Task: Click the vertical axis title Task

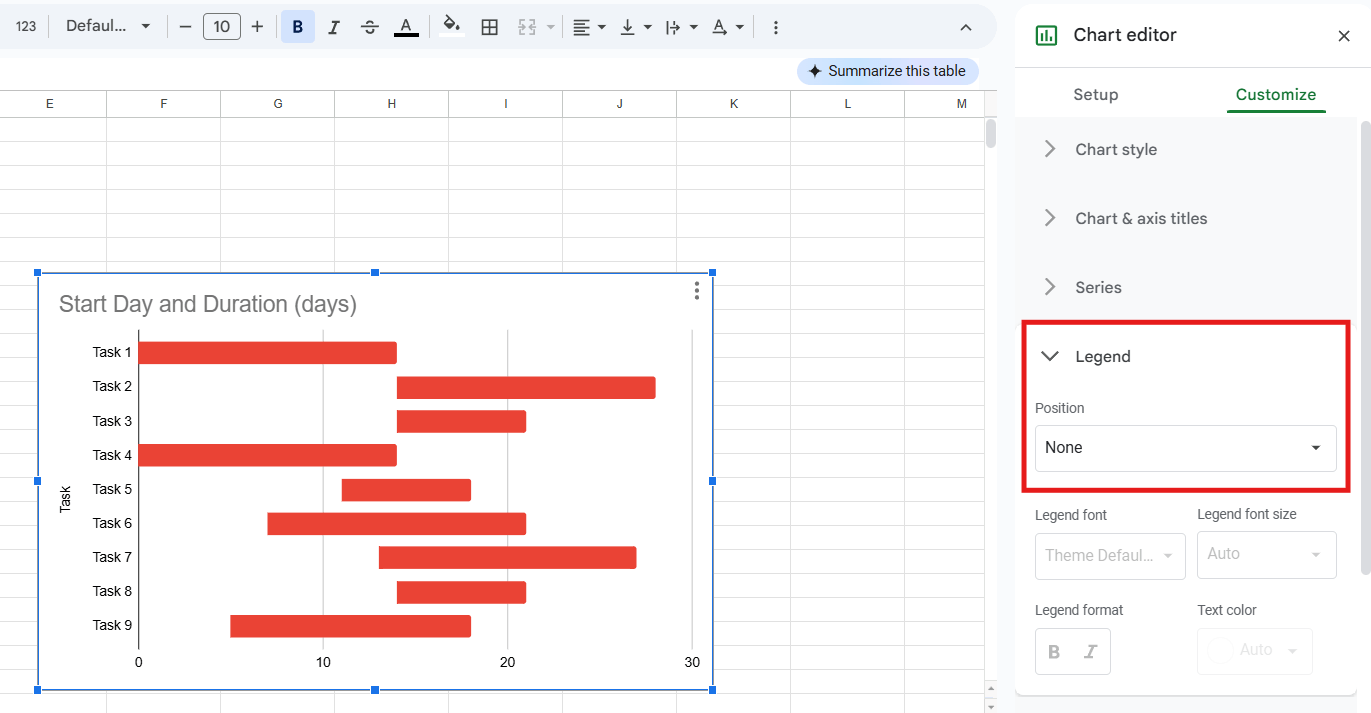Action: (x=66, y=499)
